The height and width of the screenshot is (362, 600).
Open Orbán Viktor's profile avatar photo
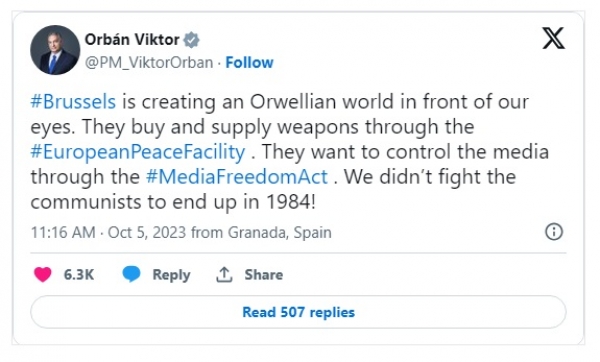click(55, 50)
